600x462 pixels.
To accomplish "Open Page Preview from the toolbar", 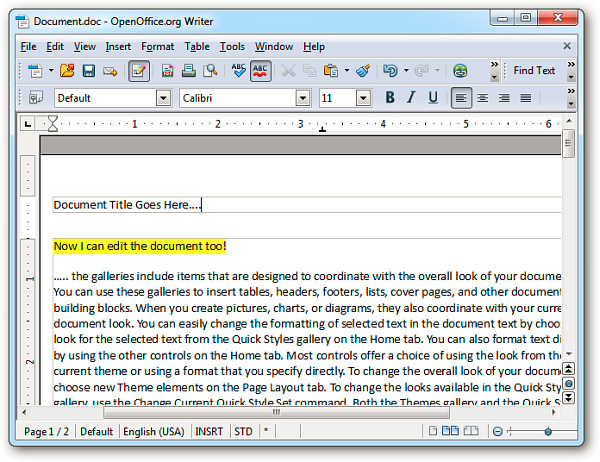I will (x=210, y=71).
